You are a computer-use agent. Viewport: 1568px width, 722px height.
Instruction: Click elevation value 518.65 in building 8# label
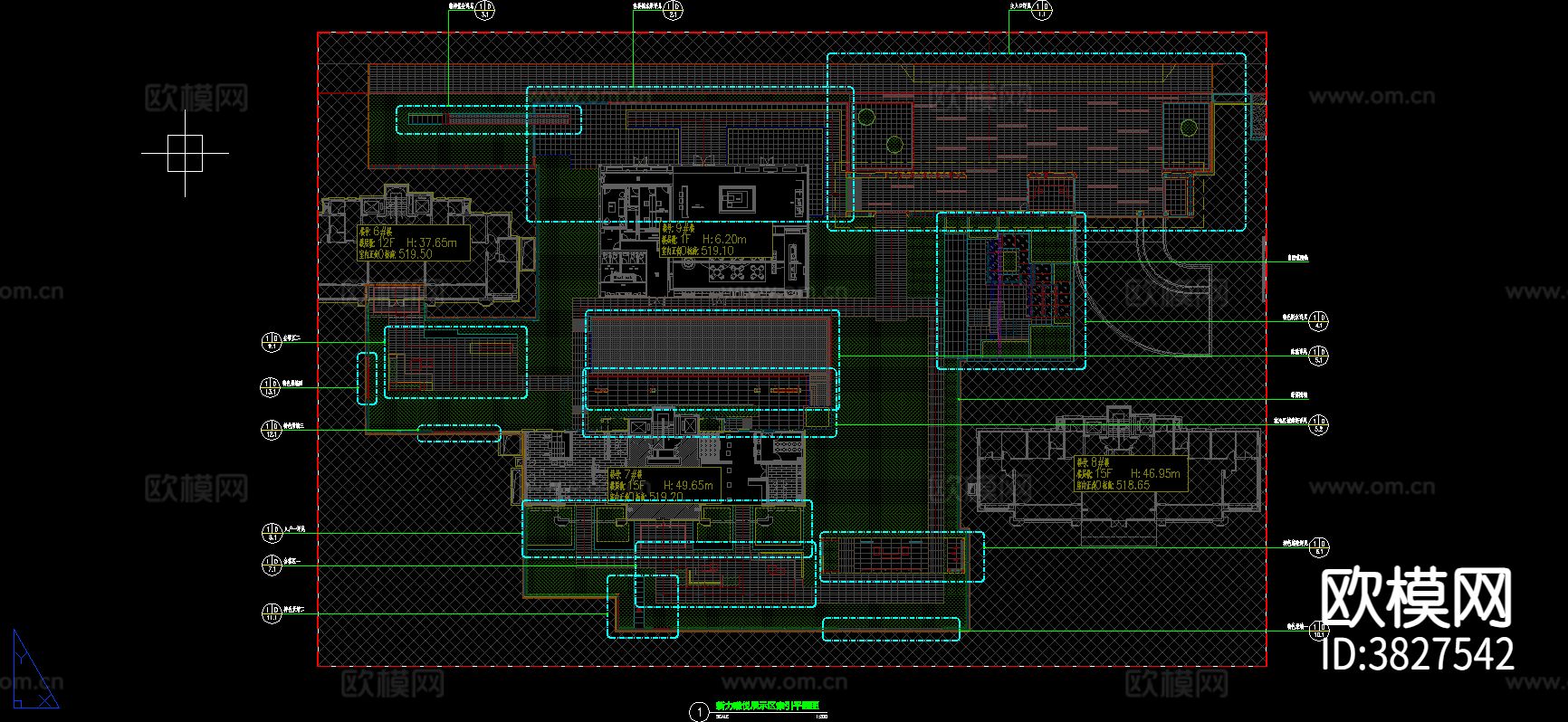pyautogui.click(x=1133, y=485)
